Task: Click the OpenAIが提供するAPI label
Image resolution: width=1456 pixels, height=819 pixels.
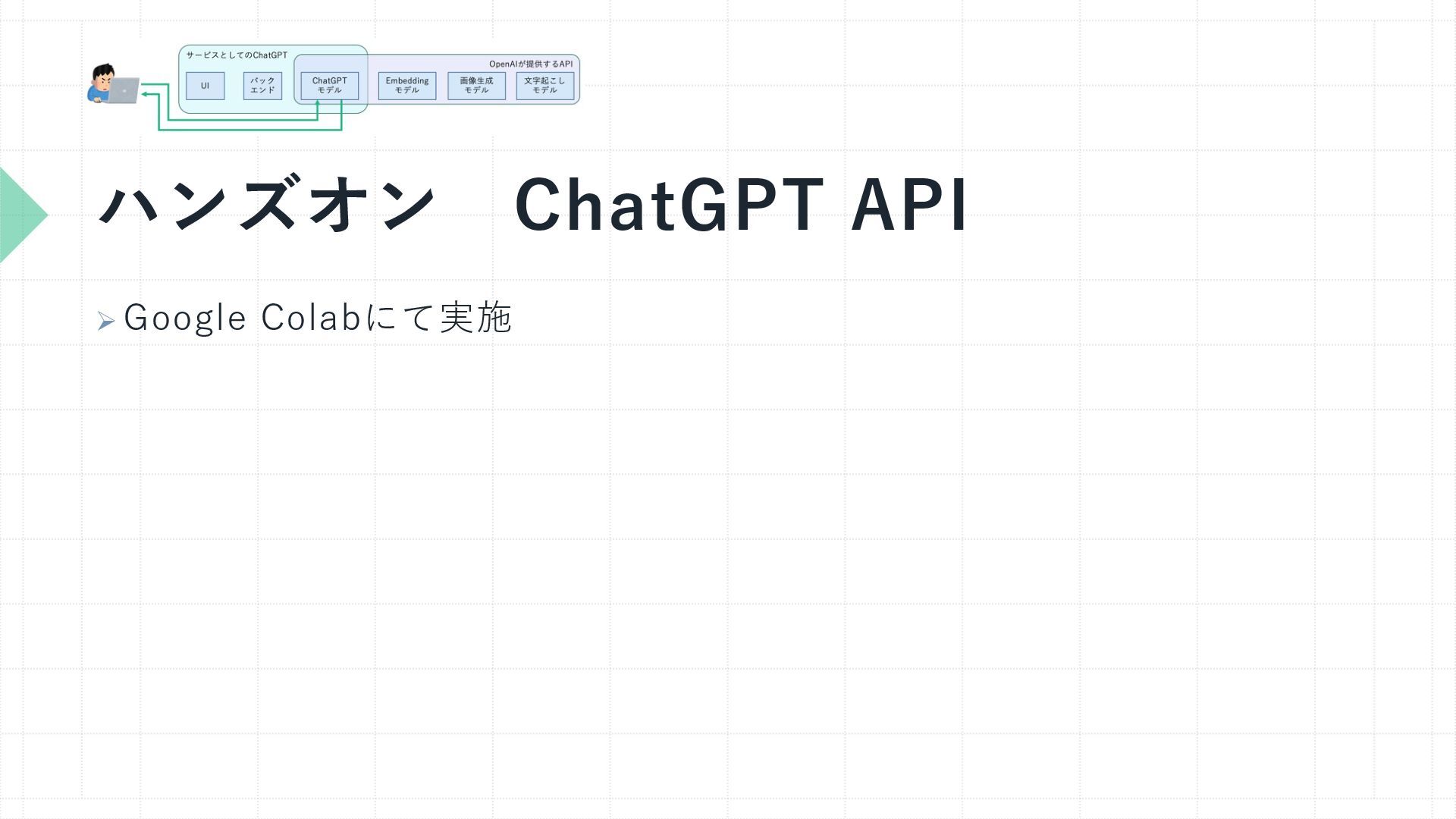Action: pyautogui.click(x=530, y=64)
